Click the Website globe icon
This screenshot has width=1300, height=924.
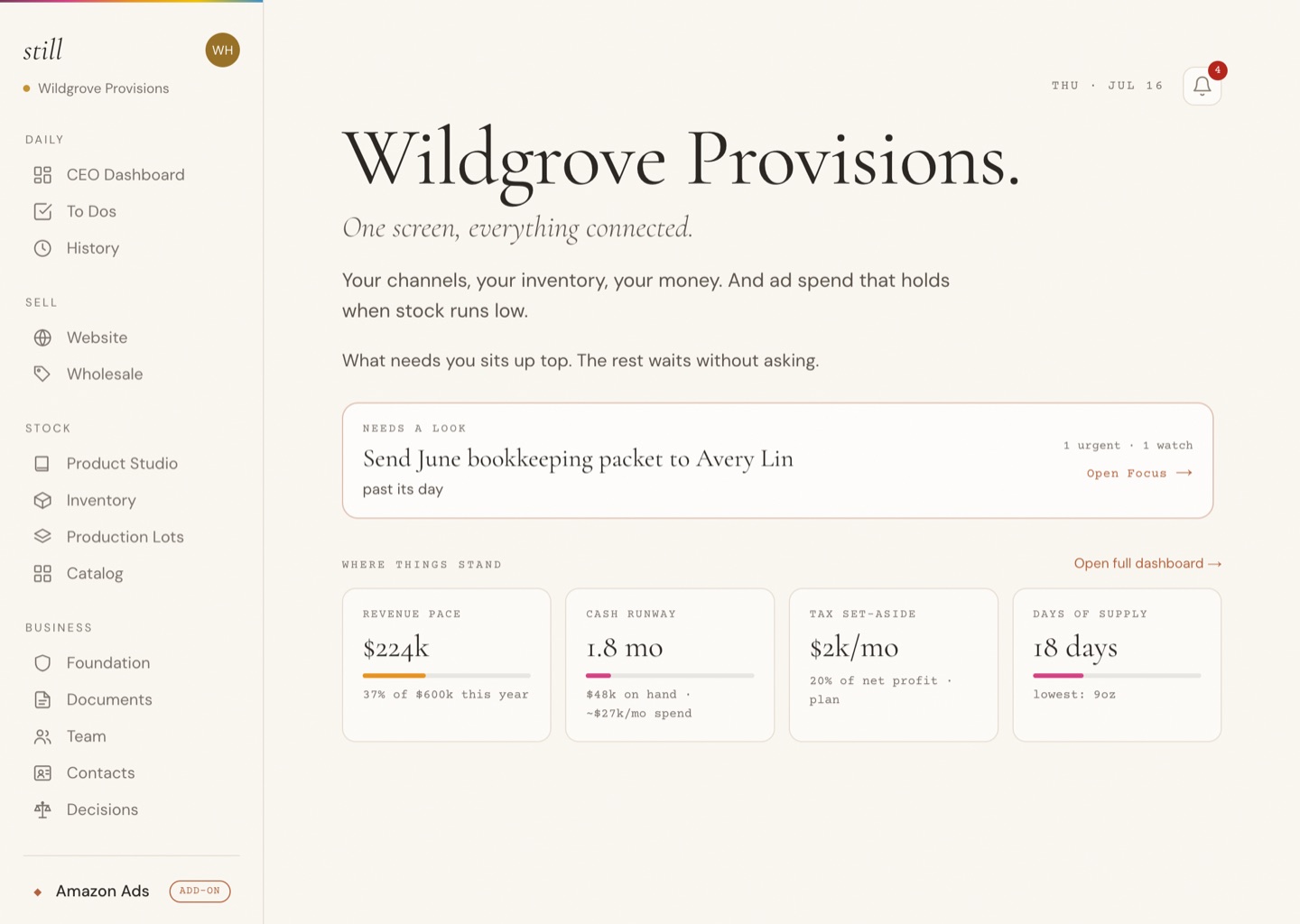(x=42, y=337)
